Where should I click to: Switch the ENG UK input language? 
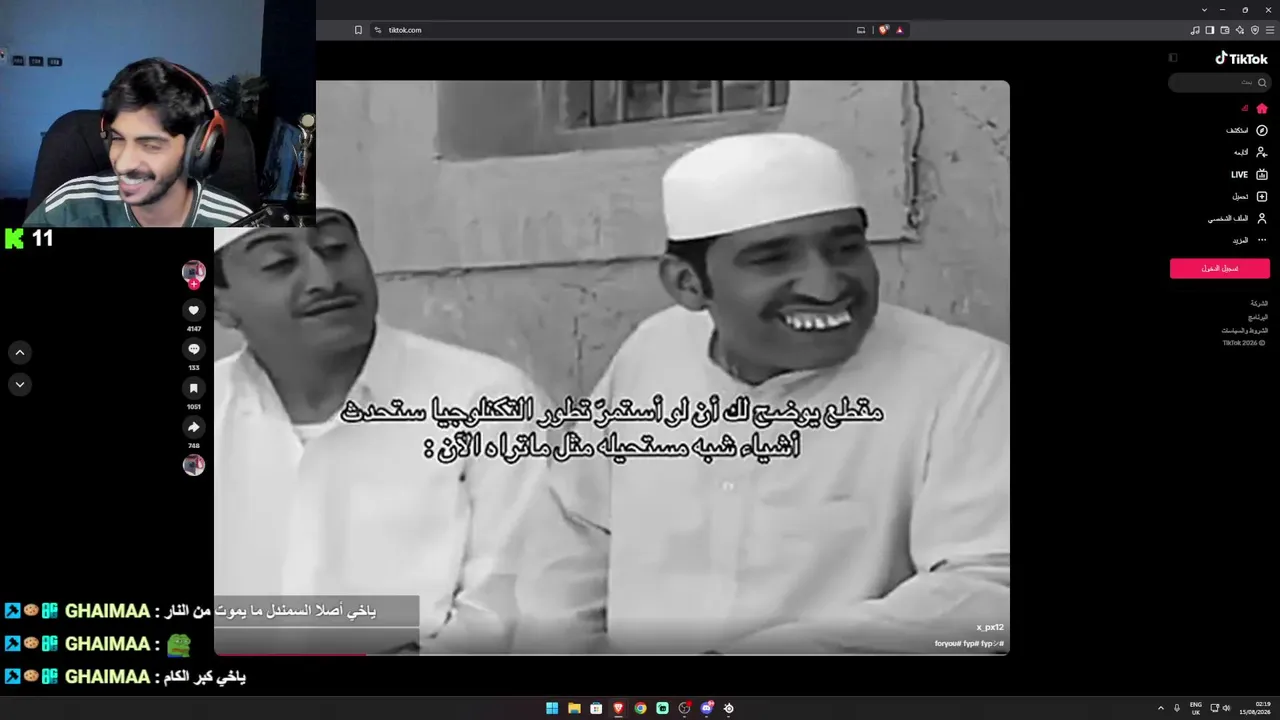click(1195, 708)
